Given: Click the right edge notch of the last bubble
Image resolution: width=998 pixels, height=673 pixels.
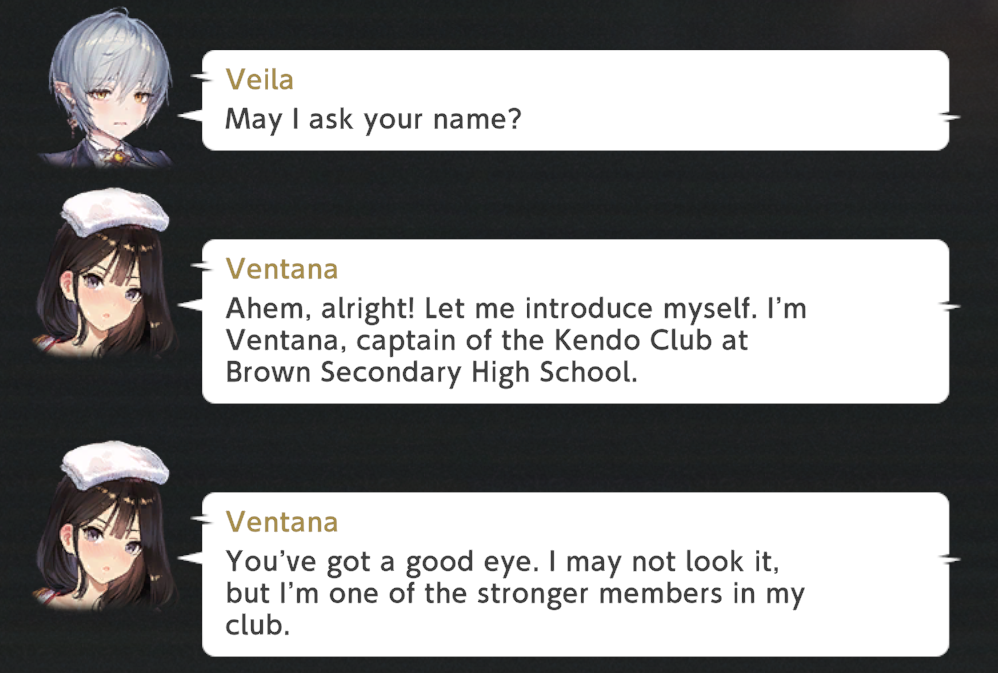Looking at the screenshot, I should pyautogui.click(x=953, y=559).
